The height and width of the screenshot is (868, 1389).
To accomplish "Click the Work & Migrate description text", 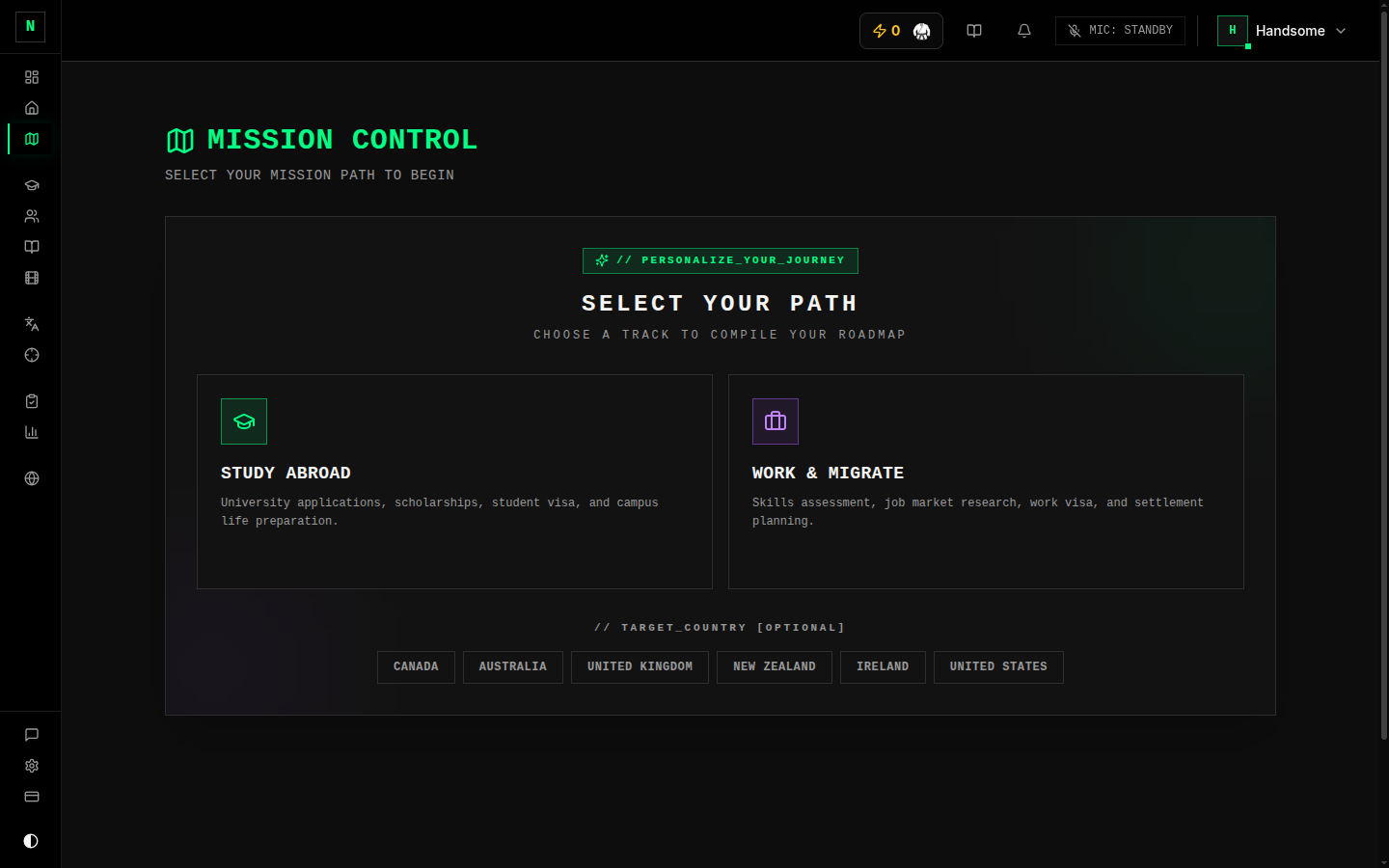I will 978,512.
